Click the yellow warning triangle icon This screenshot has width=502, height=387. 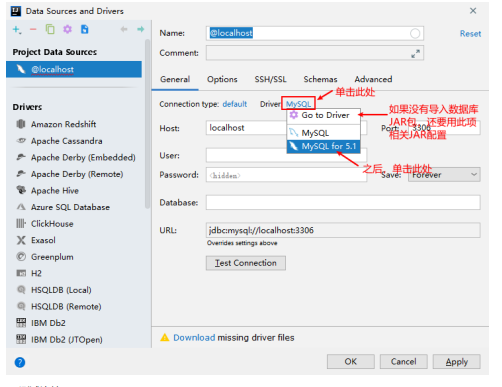(x=165, y=338)
